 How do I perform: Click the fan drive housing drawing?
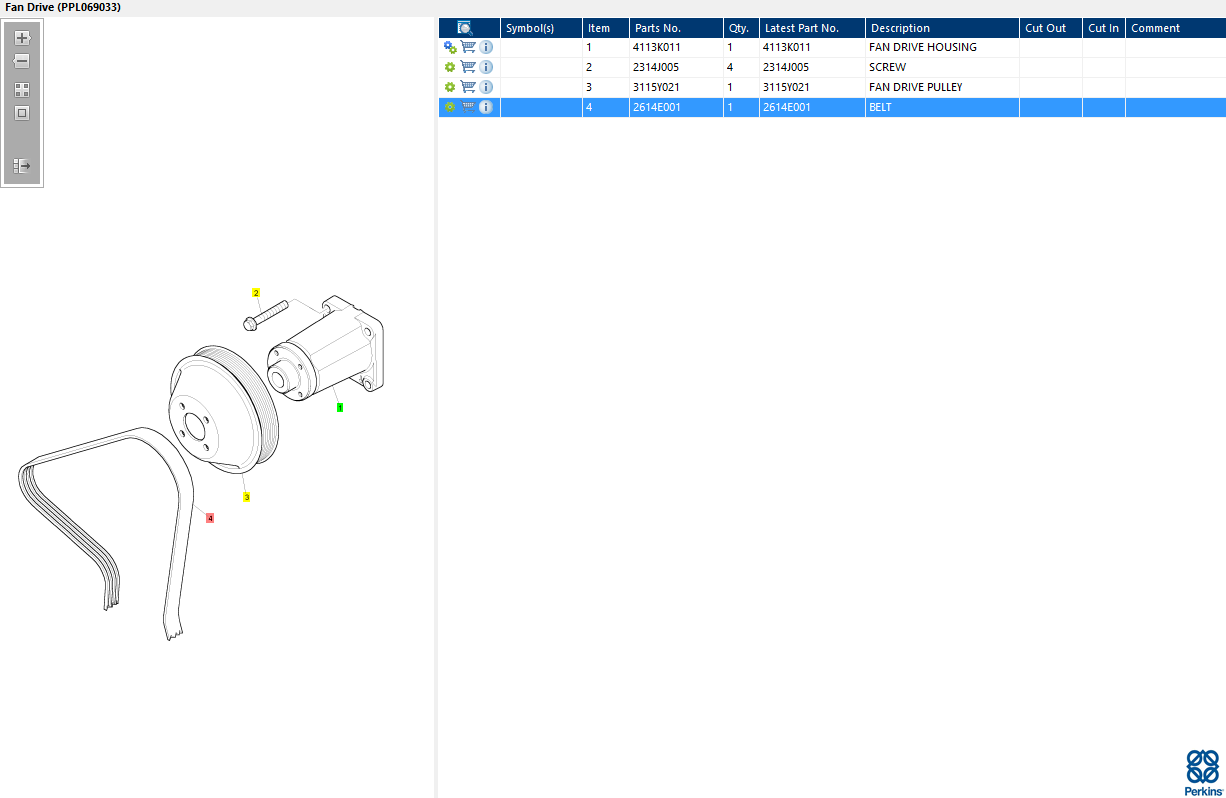pyautogui.click(x=325, y=348)
